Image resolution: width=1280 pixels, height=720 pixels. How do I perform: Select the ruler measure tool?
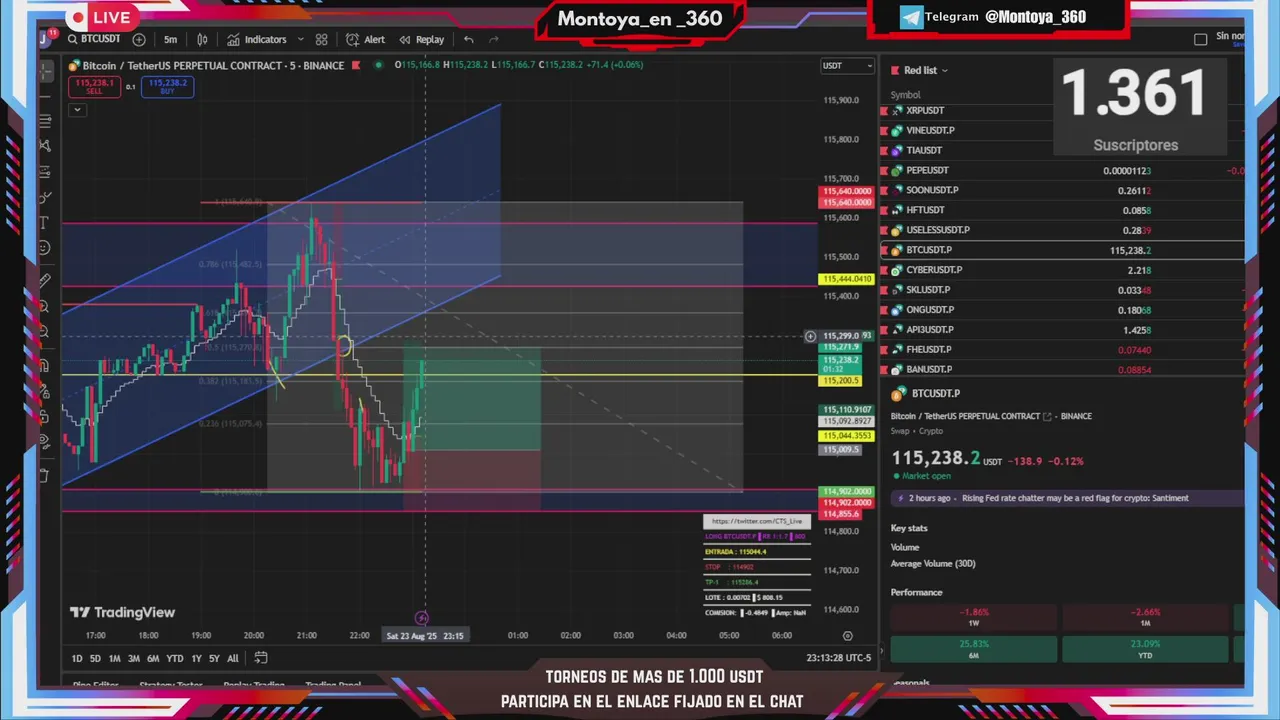pos(45,281)
